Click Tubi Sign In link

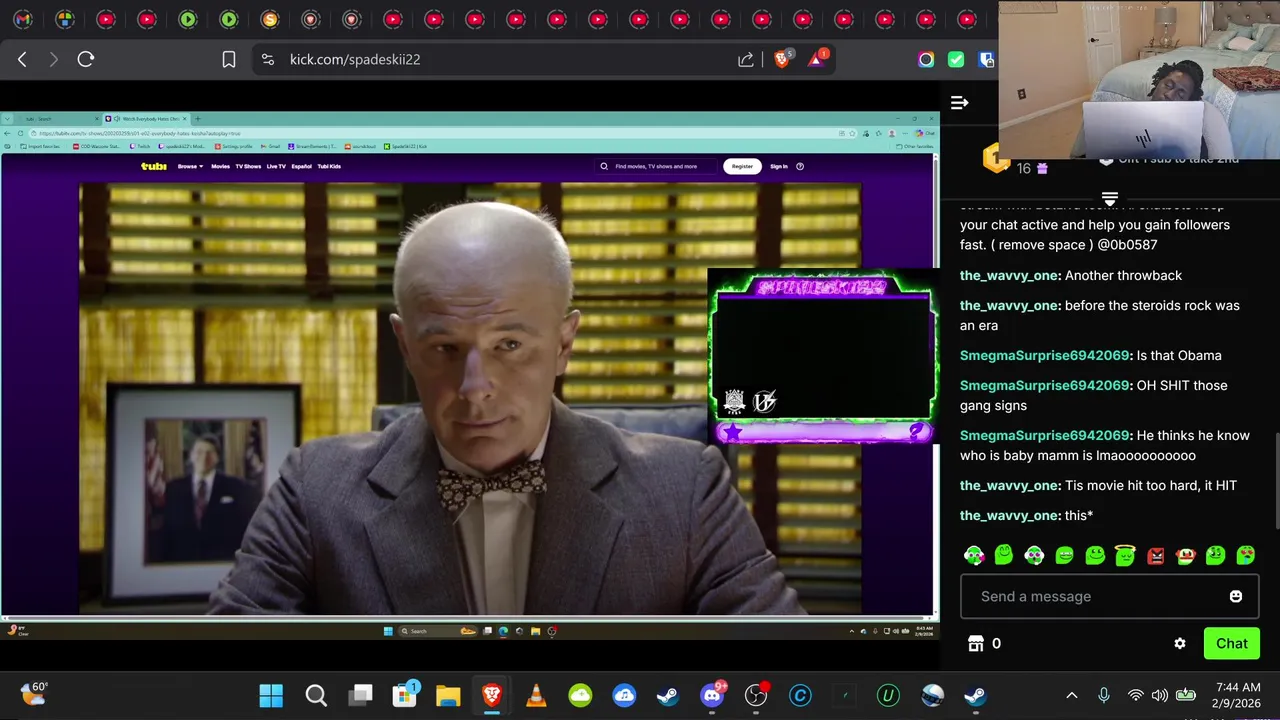tap(779, 166)
